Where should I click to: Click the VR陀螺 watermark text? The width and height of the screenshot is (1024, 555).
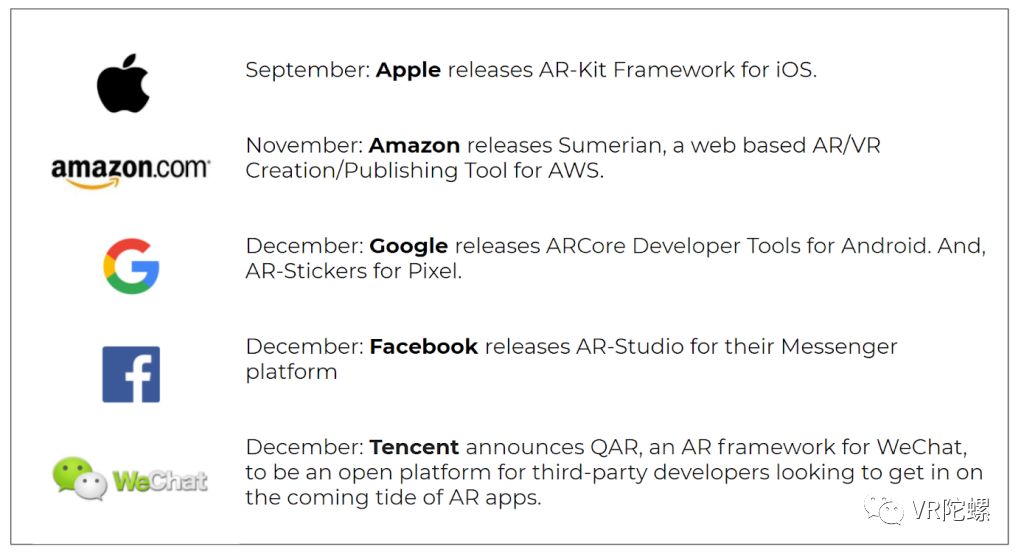[x=951, y=510]
